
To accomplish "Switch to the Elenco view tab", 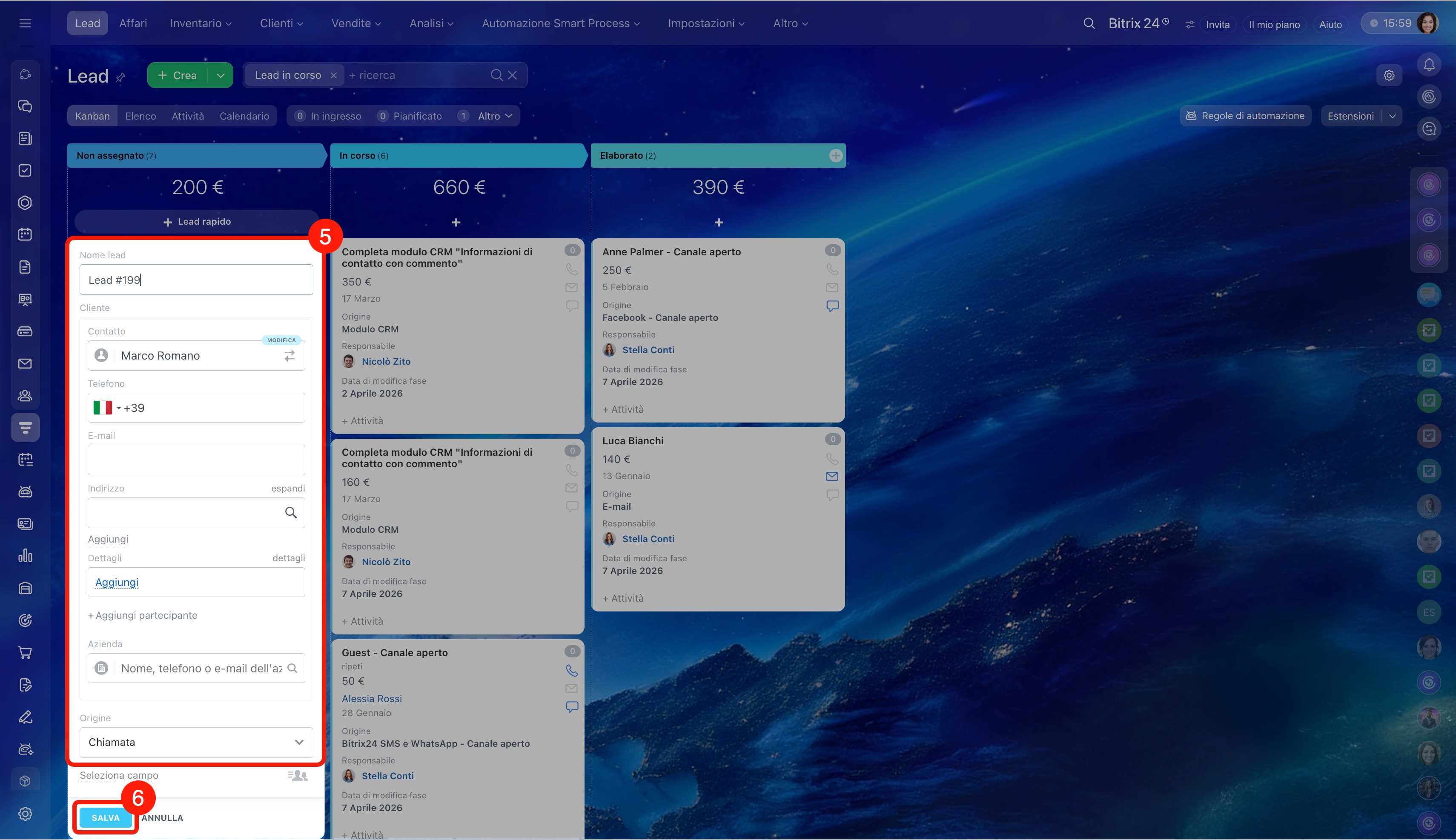I will (x=140, y=116).
